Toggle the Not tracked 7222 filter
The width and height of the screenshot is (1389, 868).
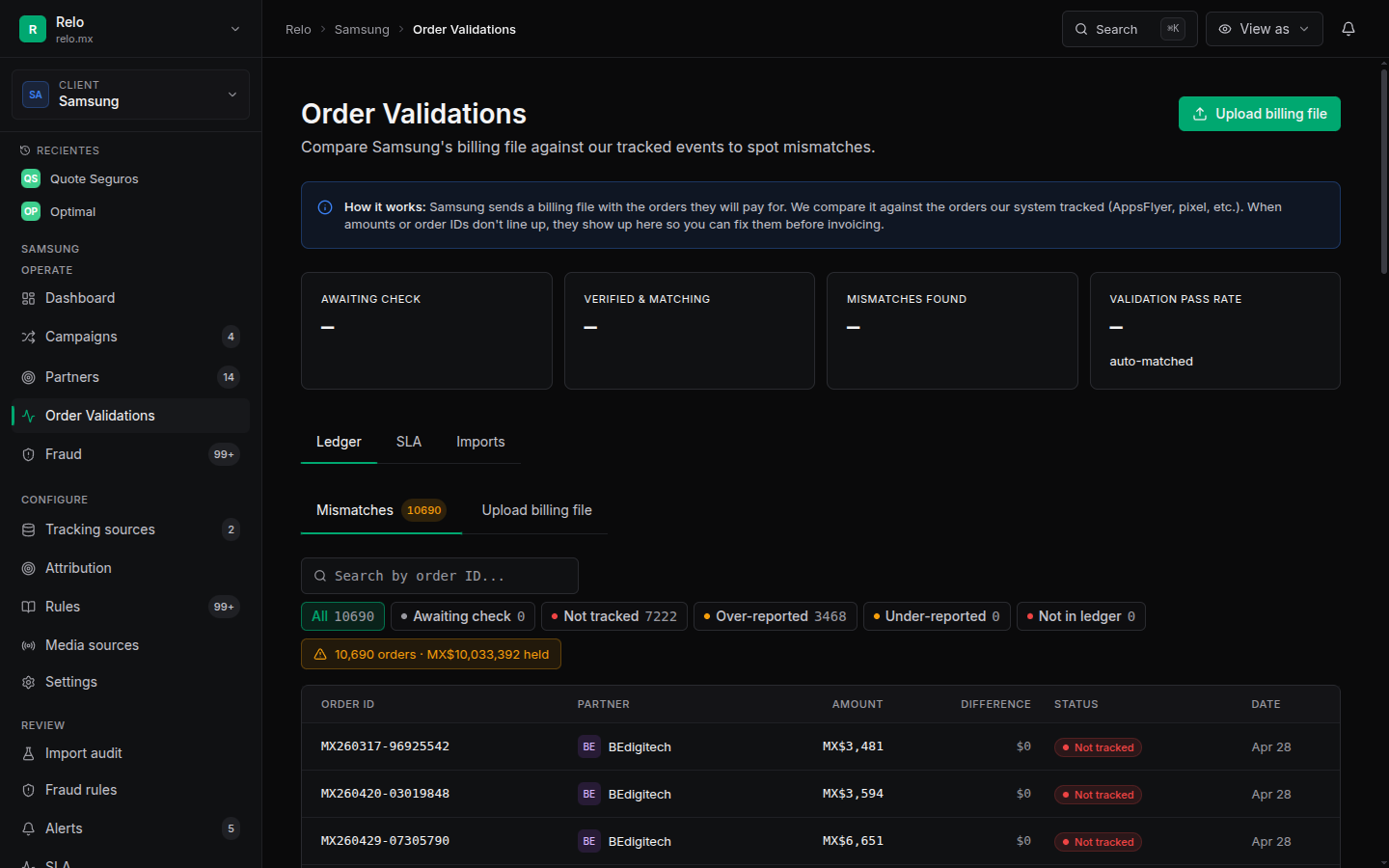(x=614, y=616)
